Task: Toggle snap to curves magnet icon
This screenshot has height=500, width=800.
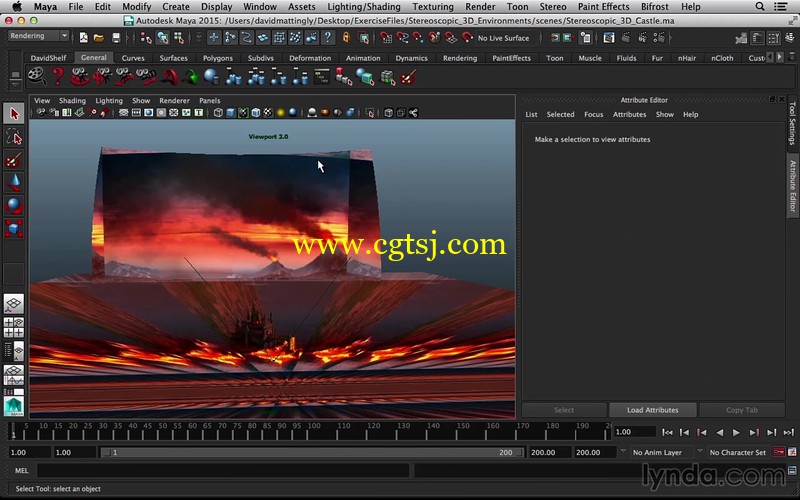Action: coord(402,37)
